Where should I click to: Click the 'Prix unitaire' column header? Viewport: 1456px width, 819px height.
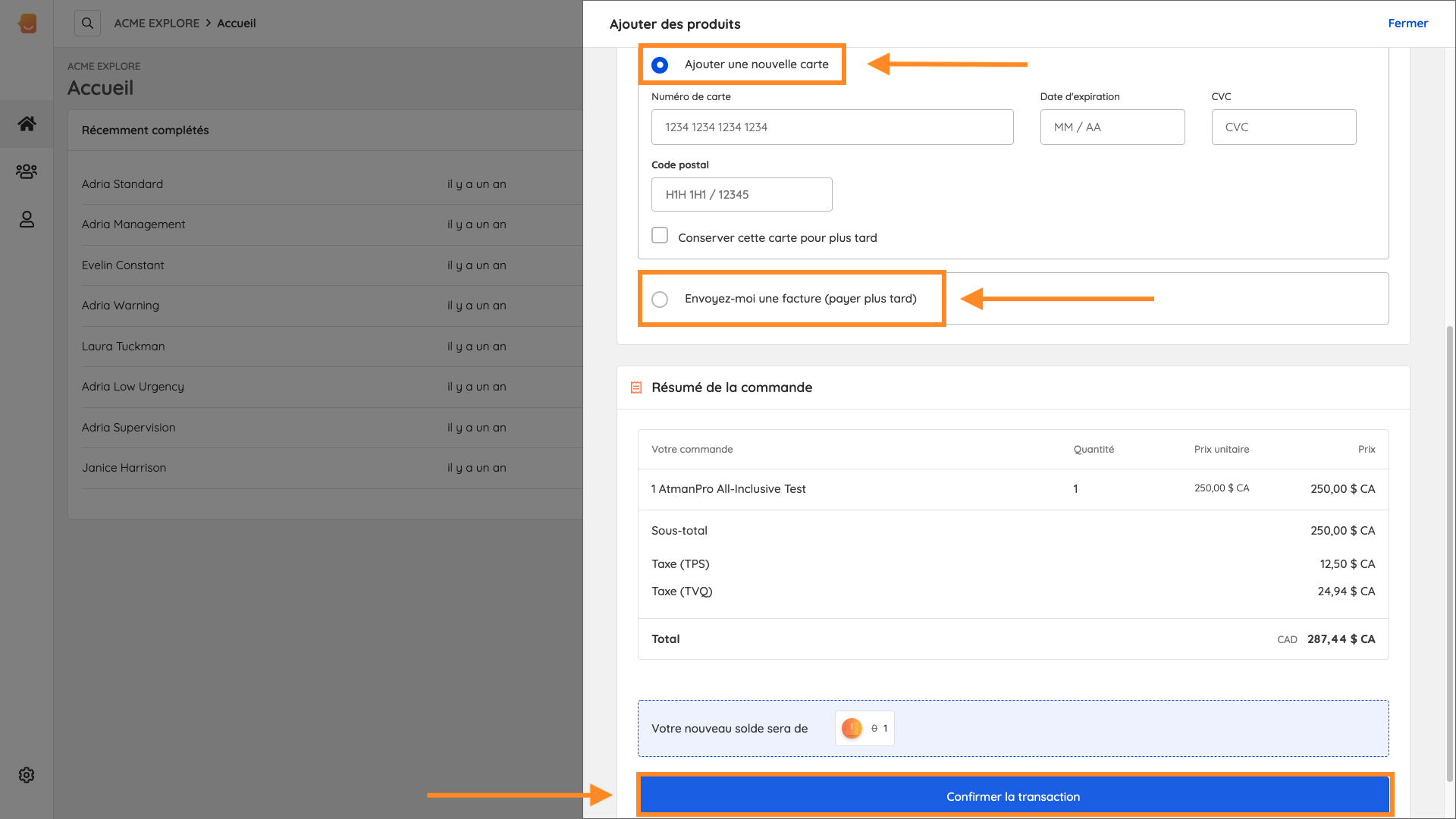1221,450
